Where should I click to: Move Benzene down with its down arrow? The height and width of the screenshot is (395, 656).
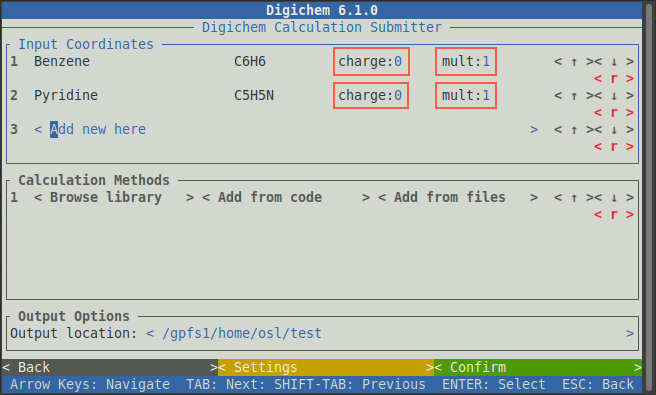(614, 62)
